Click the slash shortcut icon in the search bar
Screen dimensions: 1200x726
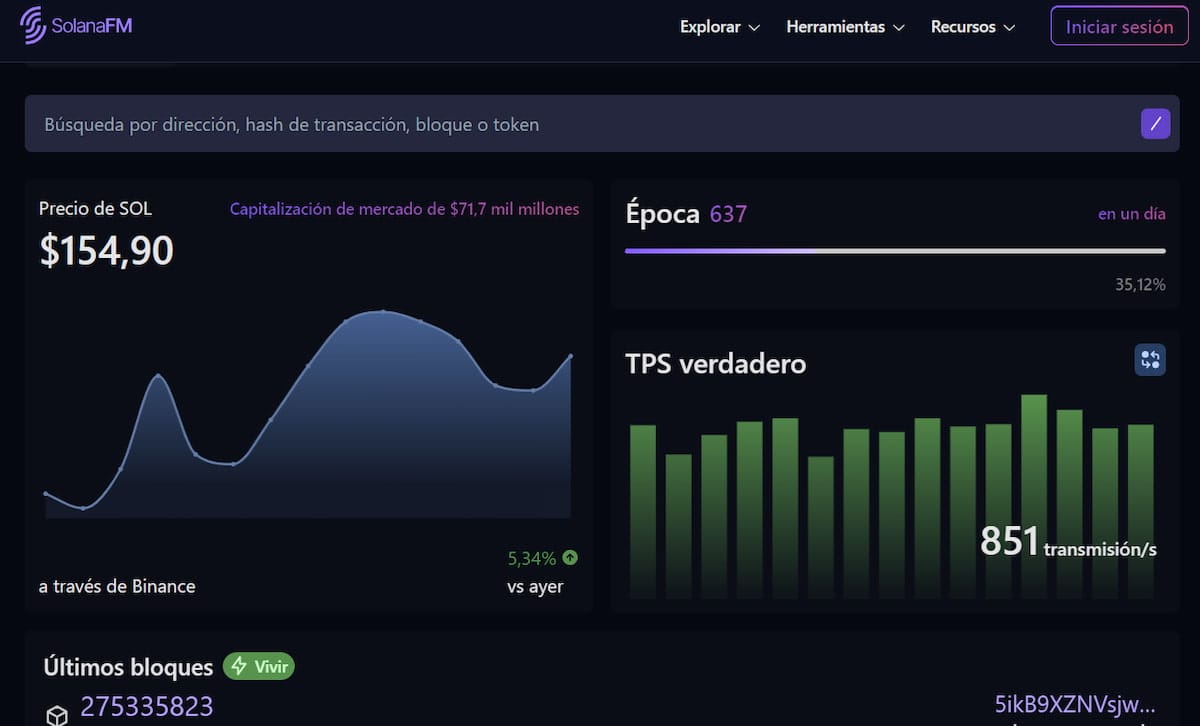click(x=1155, y=123)
